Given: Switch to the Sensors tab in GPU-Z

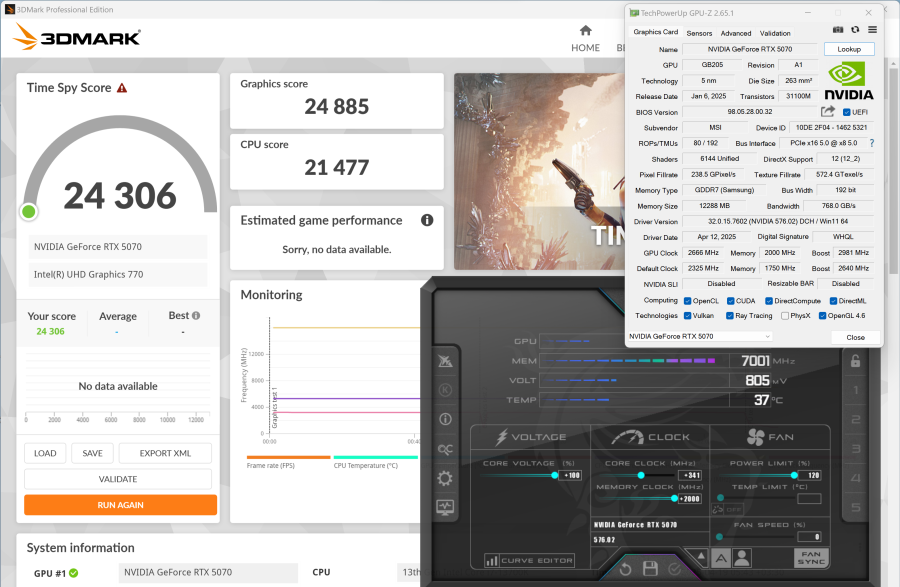Looking at the screenshot, I should [x=699, y=33].
